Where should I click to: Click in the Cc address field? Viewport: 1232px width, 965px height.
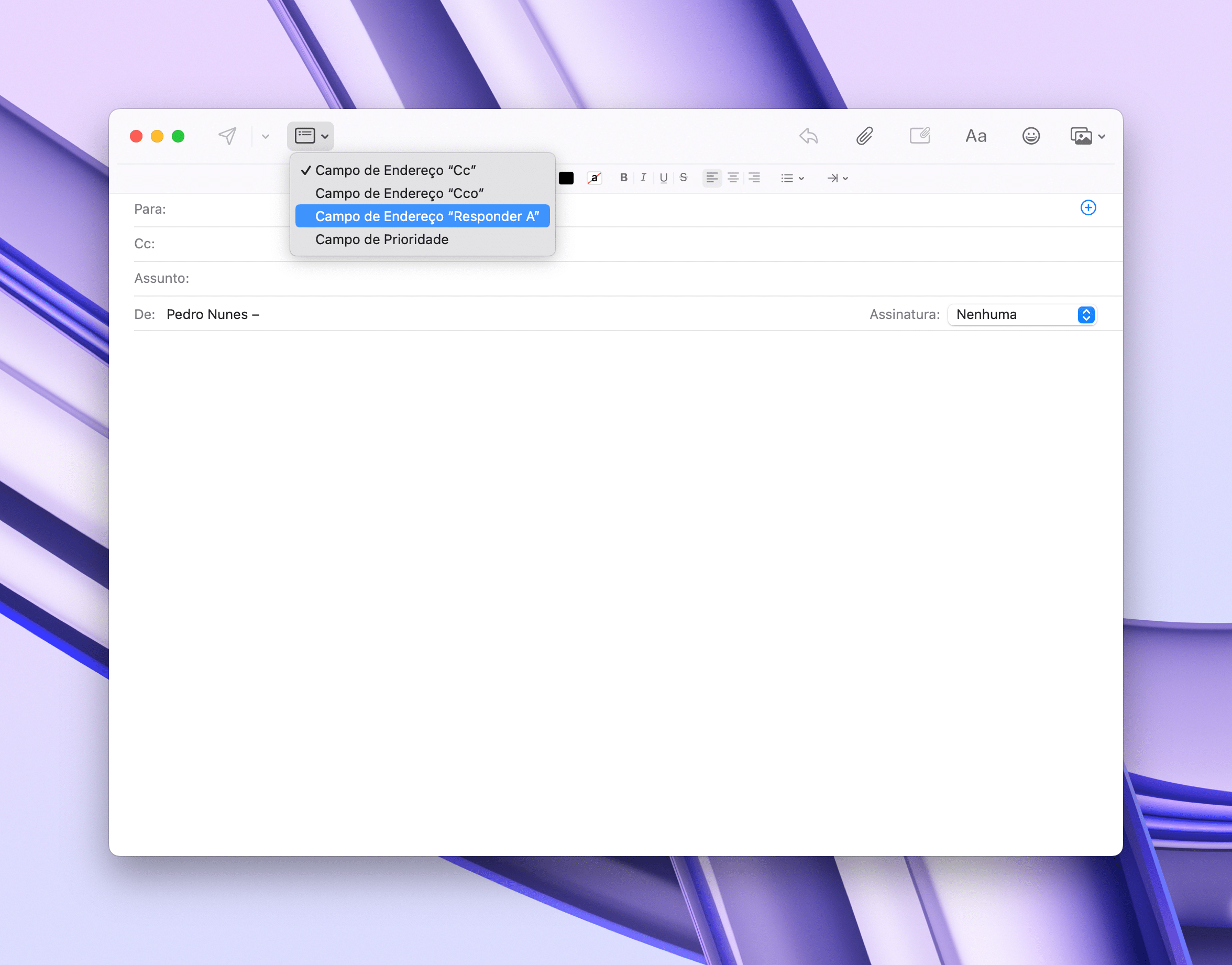point(627,244)
